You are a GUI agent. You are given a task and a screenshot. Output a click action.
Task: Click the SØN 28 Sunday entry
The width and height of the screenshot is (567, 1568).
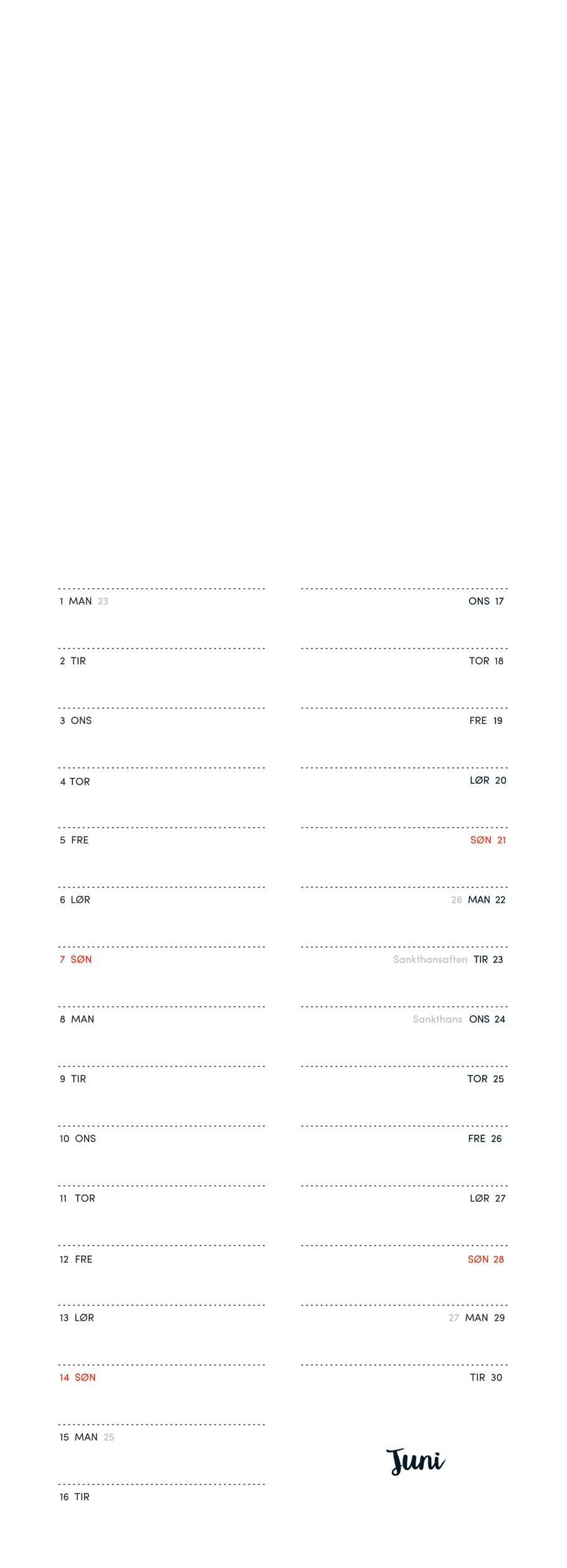coord(485,1259)
